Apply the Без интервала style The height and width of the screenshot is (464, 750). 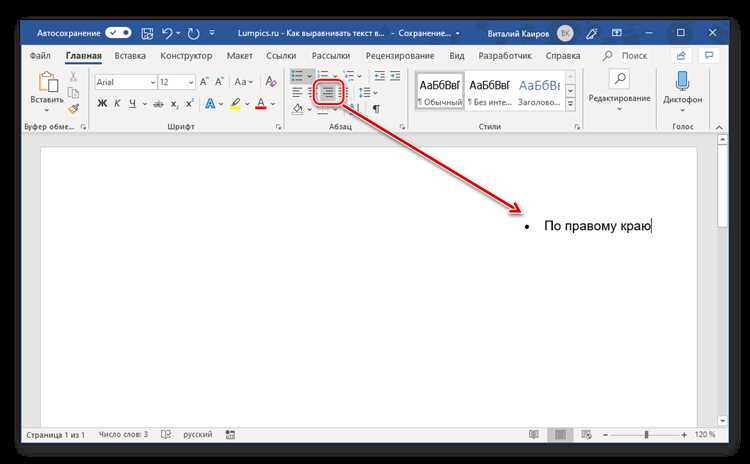490,91
